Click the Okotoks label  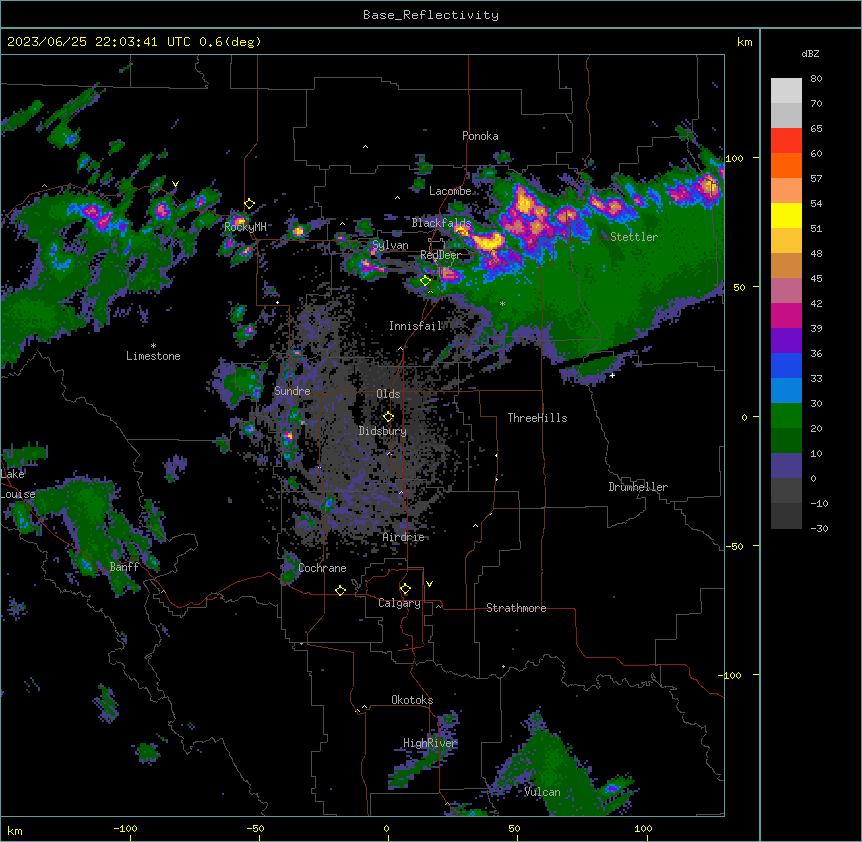[x=412, y=700]
